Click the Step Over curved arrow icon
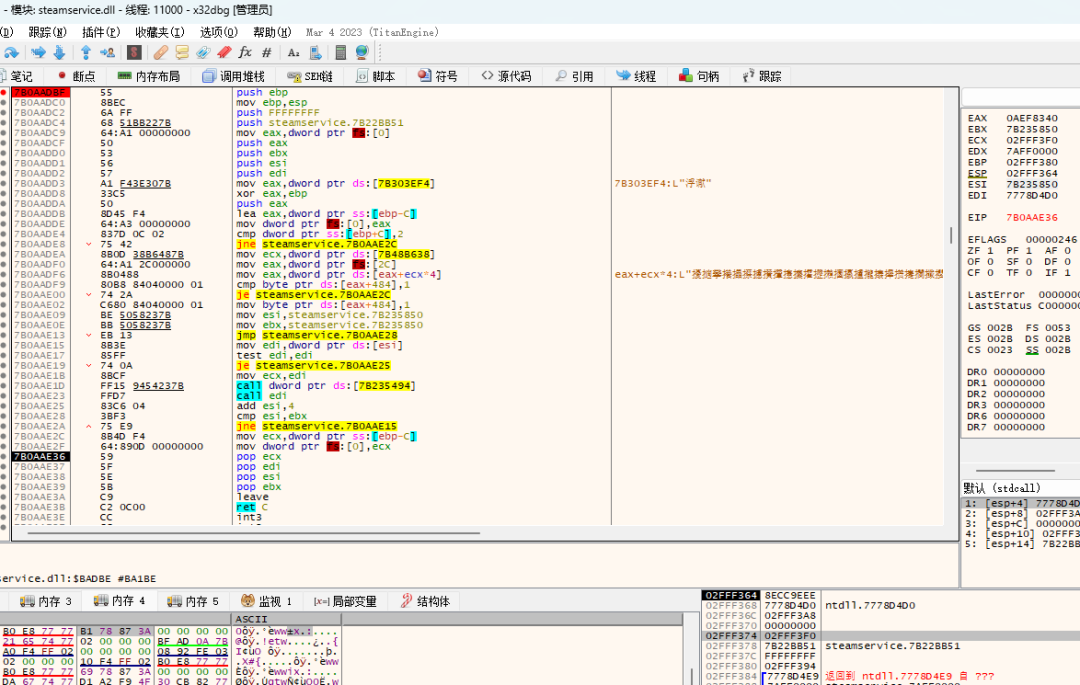 [11, 52]
